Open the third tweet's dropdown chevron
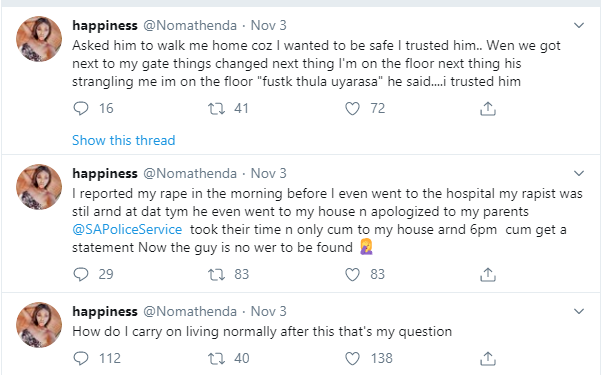 point(579,311)
